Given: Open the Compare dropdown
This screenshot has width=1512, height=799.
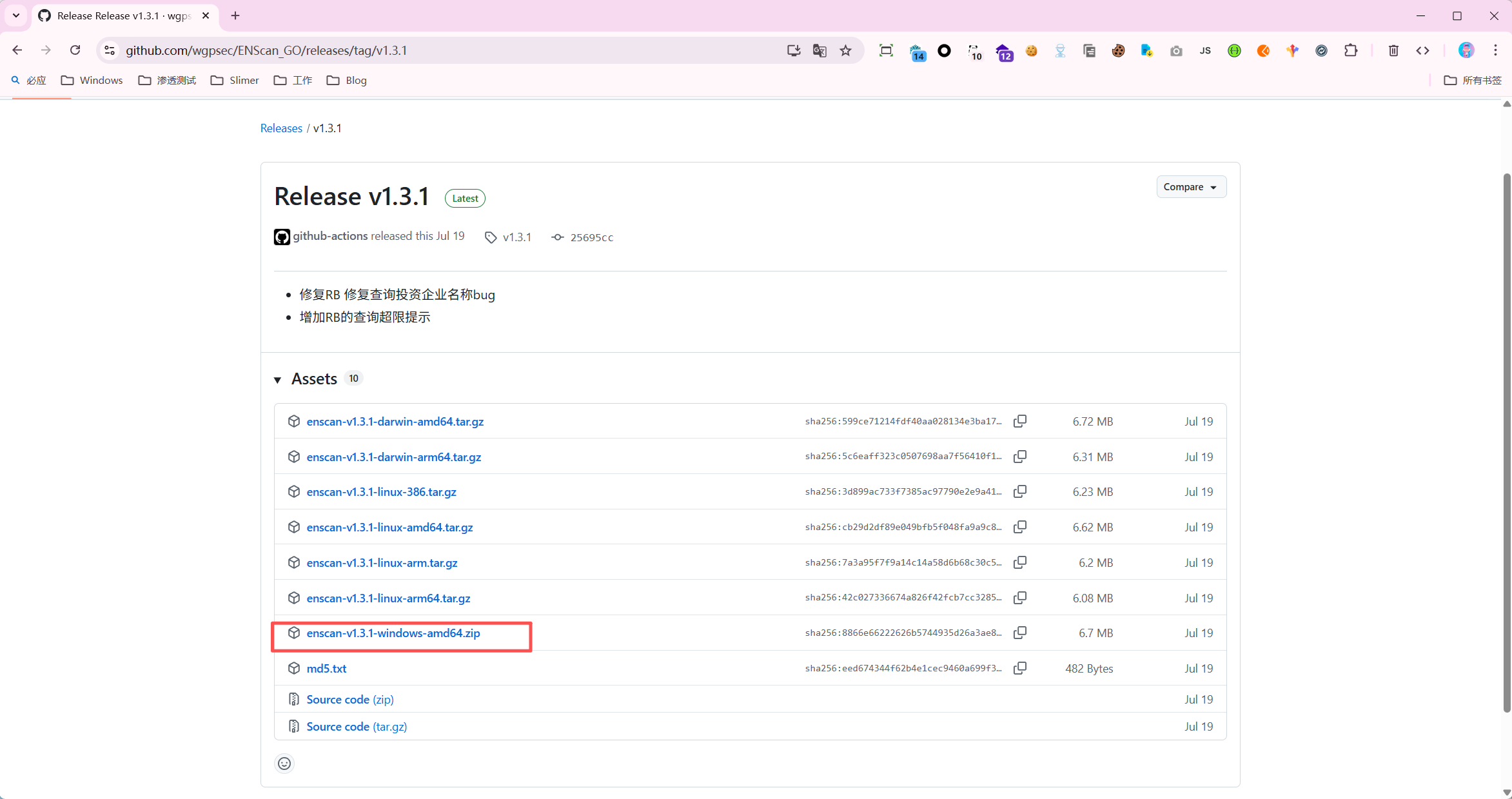Looking at the screenshot, I should (1190, 187).
